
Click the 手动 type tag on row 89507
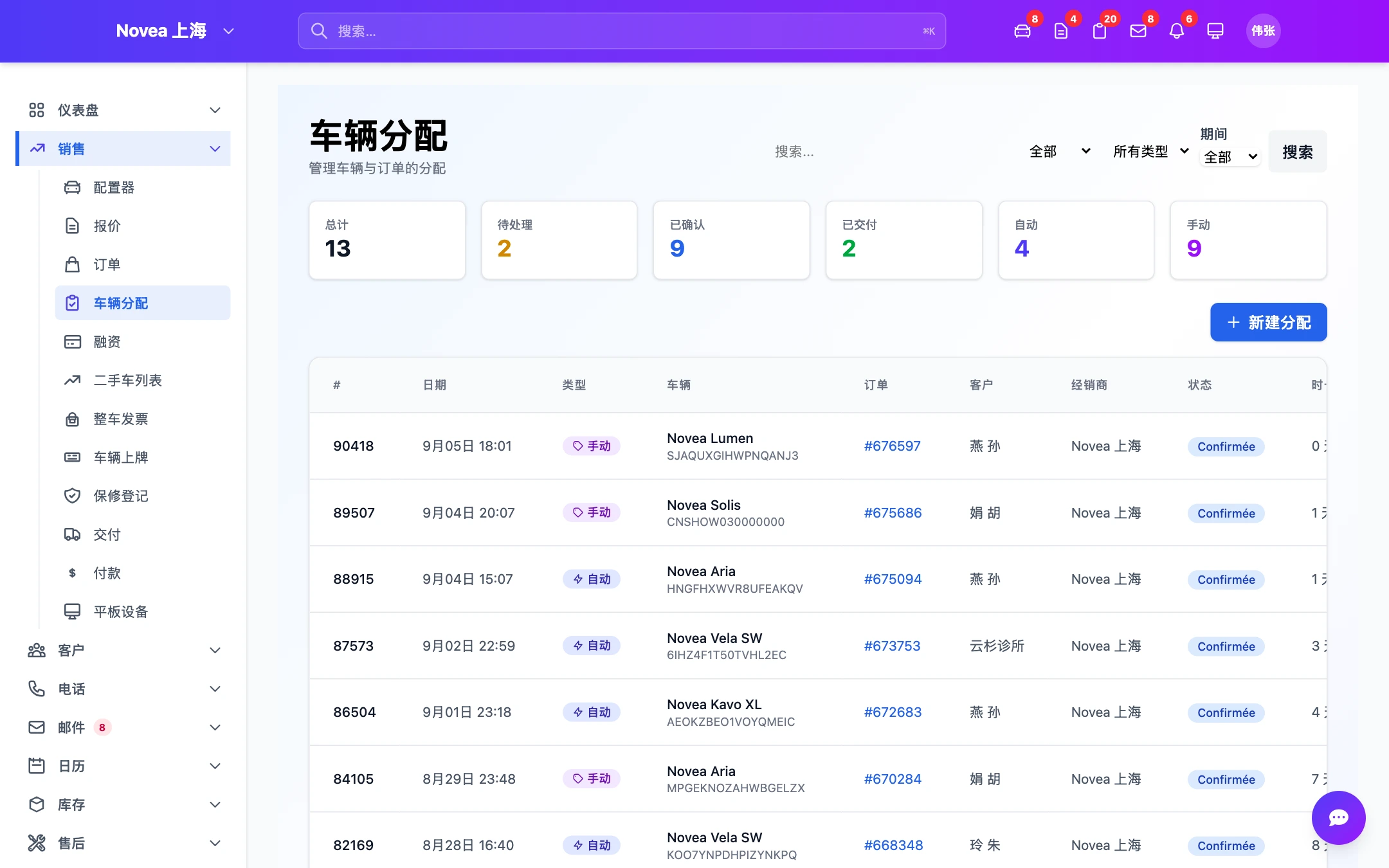[592, 512]
